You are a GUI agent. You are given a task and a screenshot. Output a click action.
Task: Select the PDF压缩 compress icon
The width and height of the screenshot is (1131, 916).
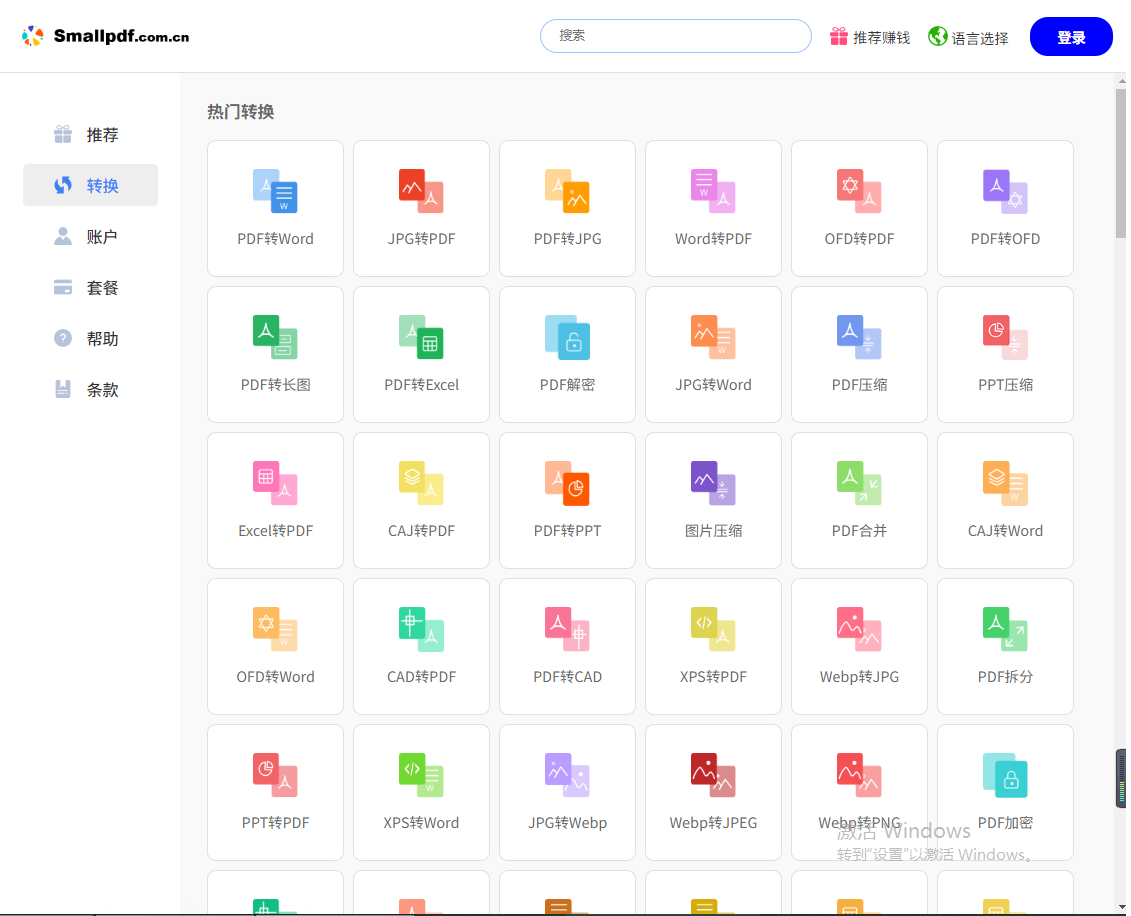tap(859, 337)
